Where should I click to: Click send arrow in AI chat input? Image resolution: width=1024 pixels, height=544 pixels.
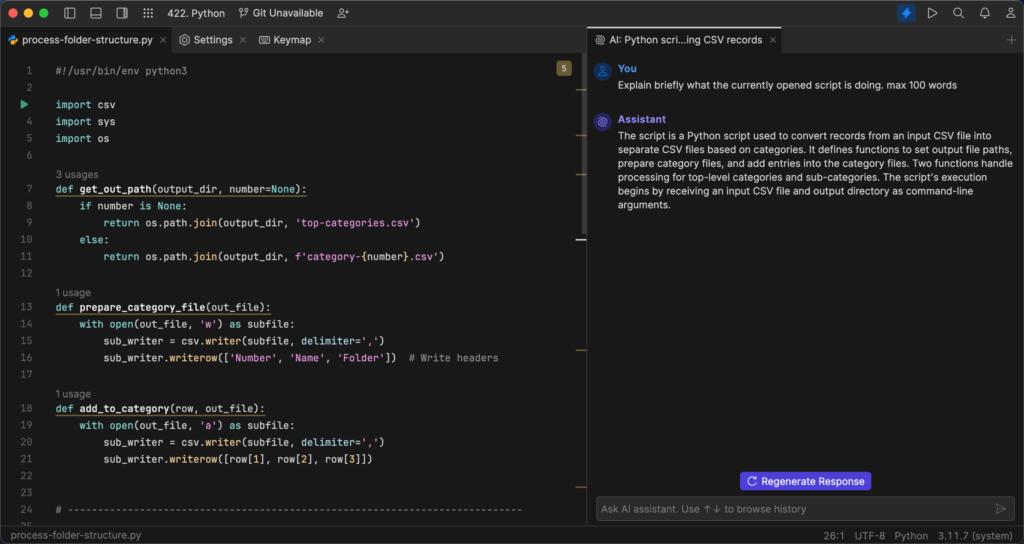[x=1000, y=509]
